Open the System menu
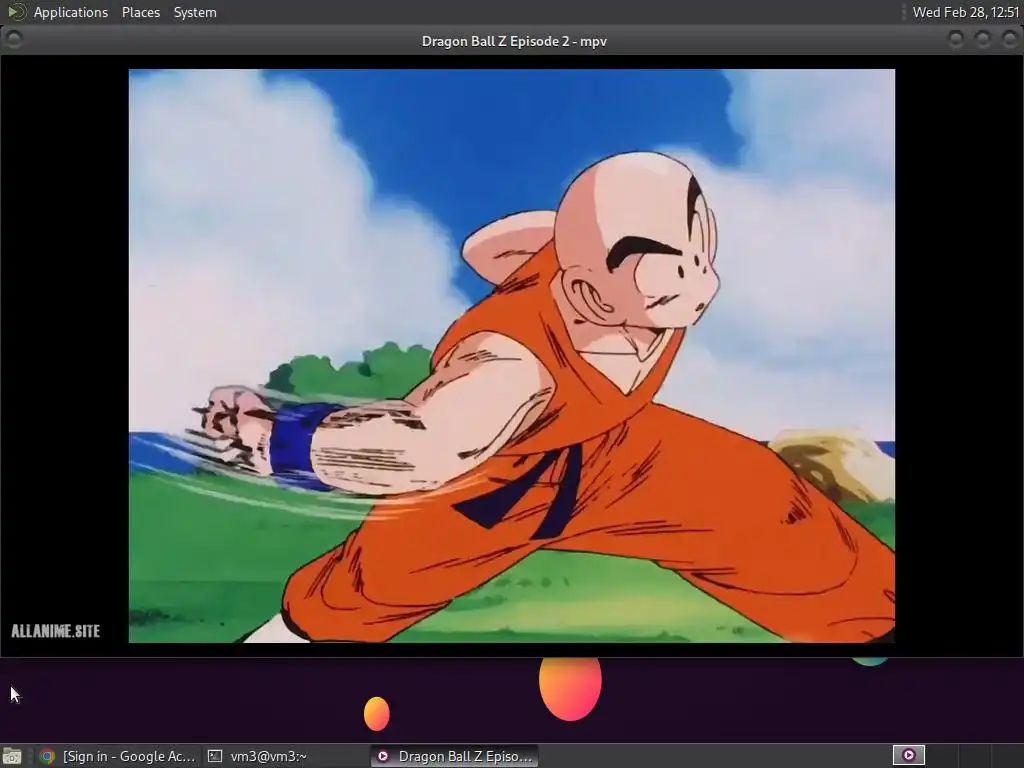This screenshot has height=768, width=1024. pos(195,12)
